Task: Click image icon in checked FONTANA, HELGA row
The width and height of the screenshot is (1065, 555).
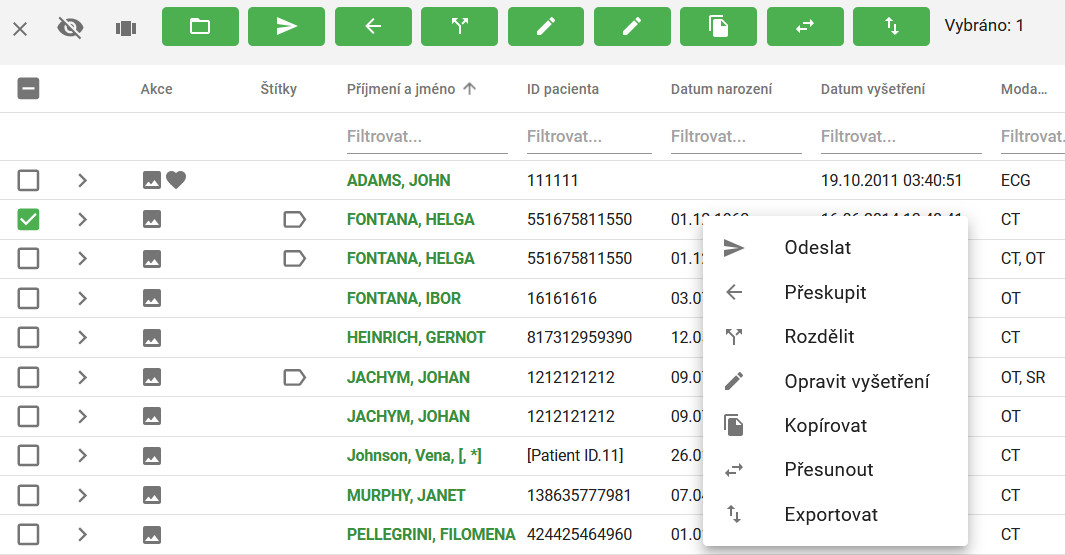Action: (x=152, y=219)
